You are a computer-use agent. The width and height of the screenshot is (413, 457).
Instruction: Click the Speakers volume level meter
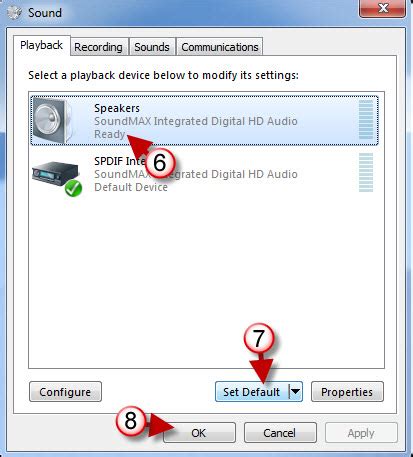pyautogui.click(x=366, y=119)
